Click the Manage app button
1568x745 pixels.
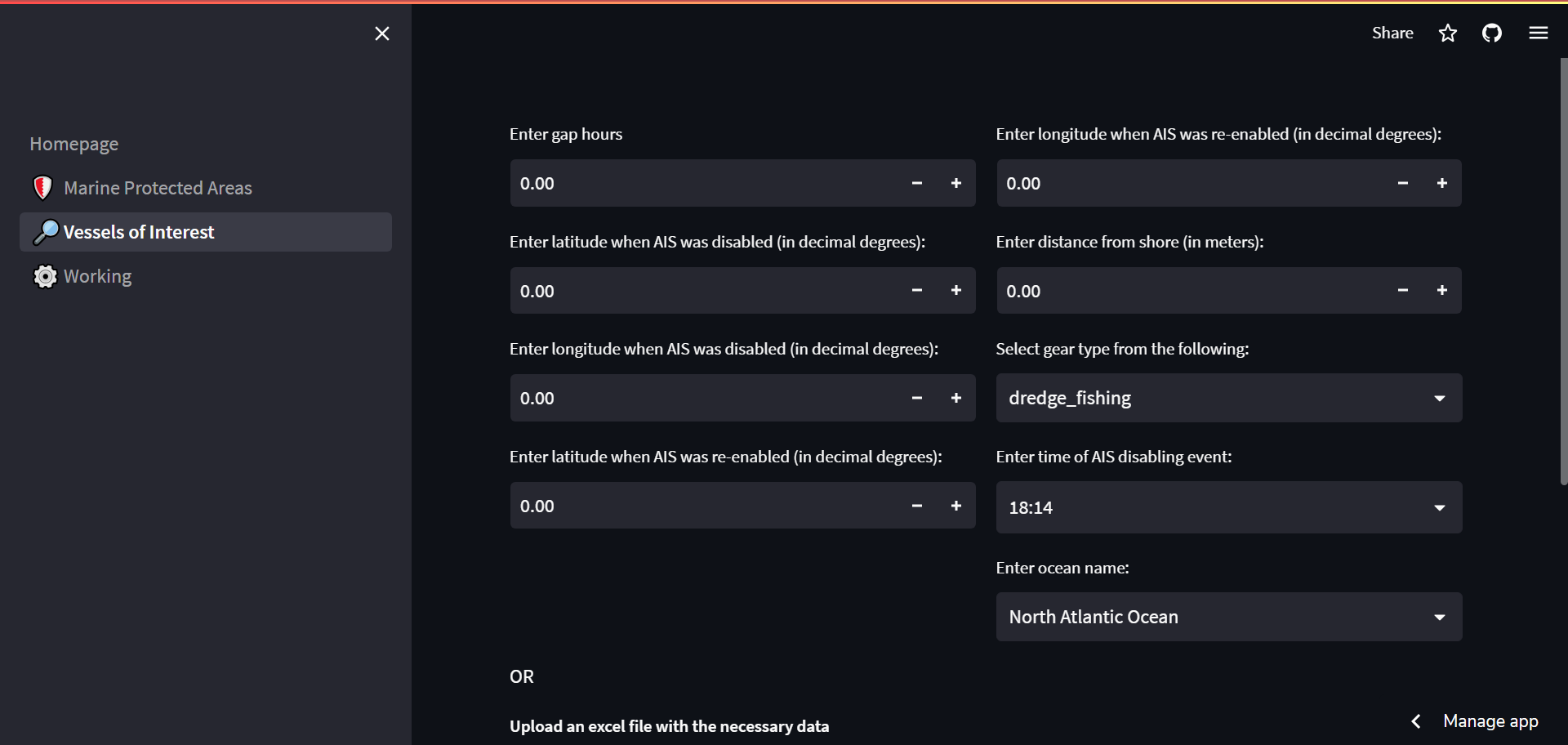[x=1490, y=721]
